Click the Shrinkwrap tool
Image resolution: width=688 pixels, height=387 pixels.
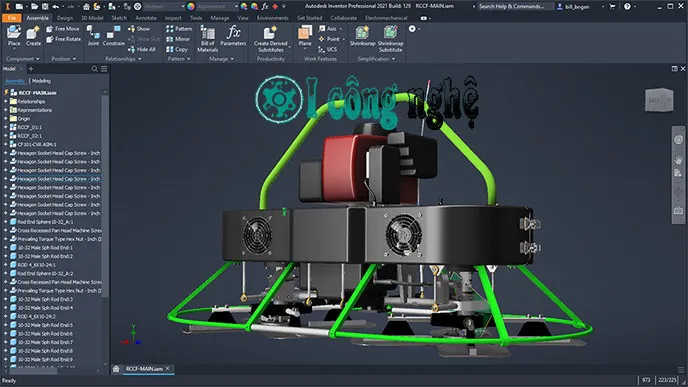pyautogui.click(x=362, y=36)
